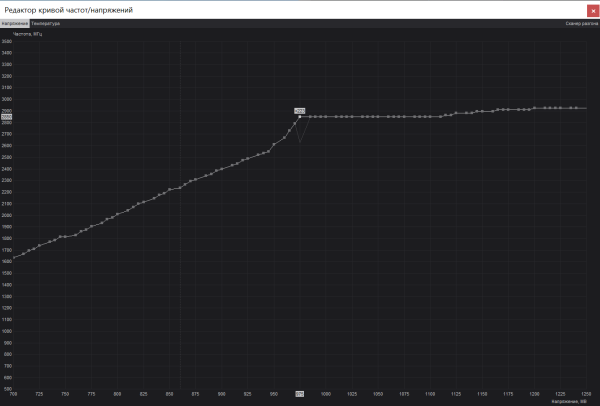Close the curve editor window

pyautogui.click(x=592, y=9)
